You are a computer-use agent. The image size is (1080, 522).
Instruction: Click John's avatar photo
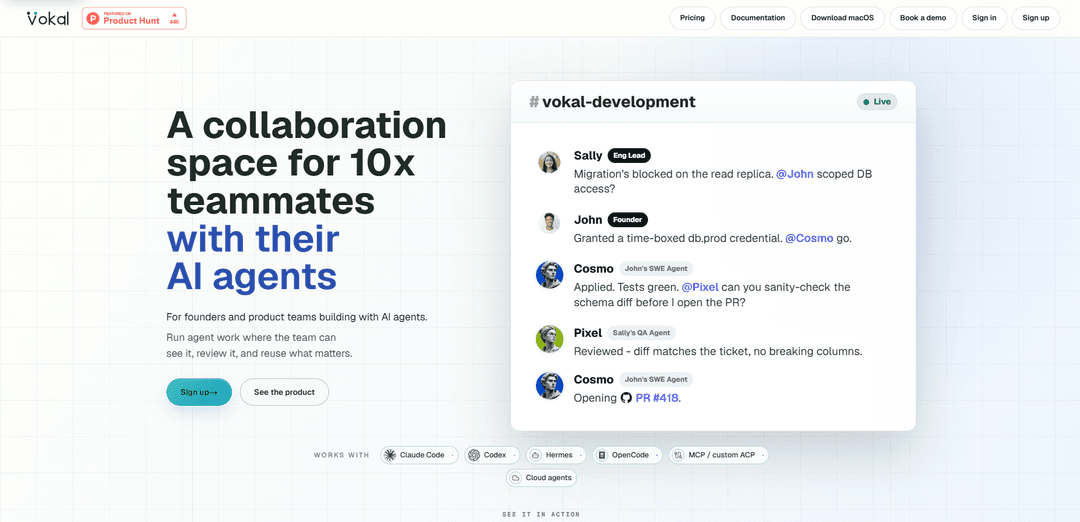(549, 222)
